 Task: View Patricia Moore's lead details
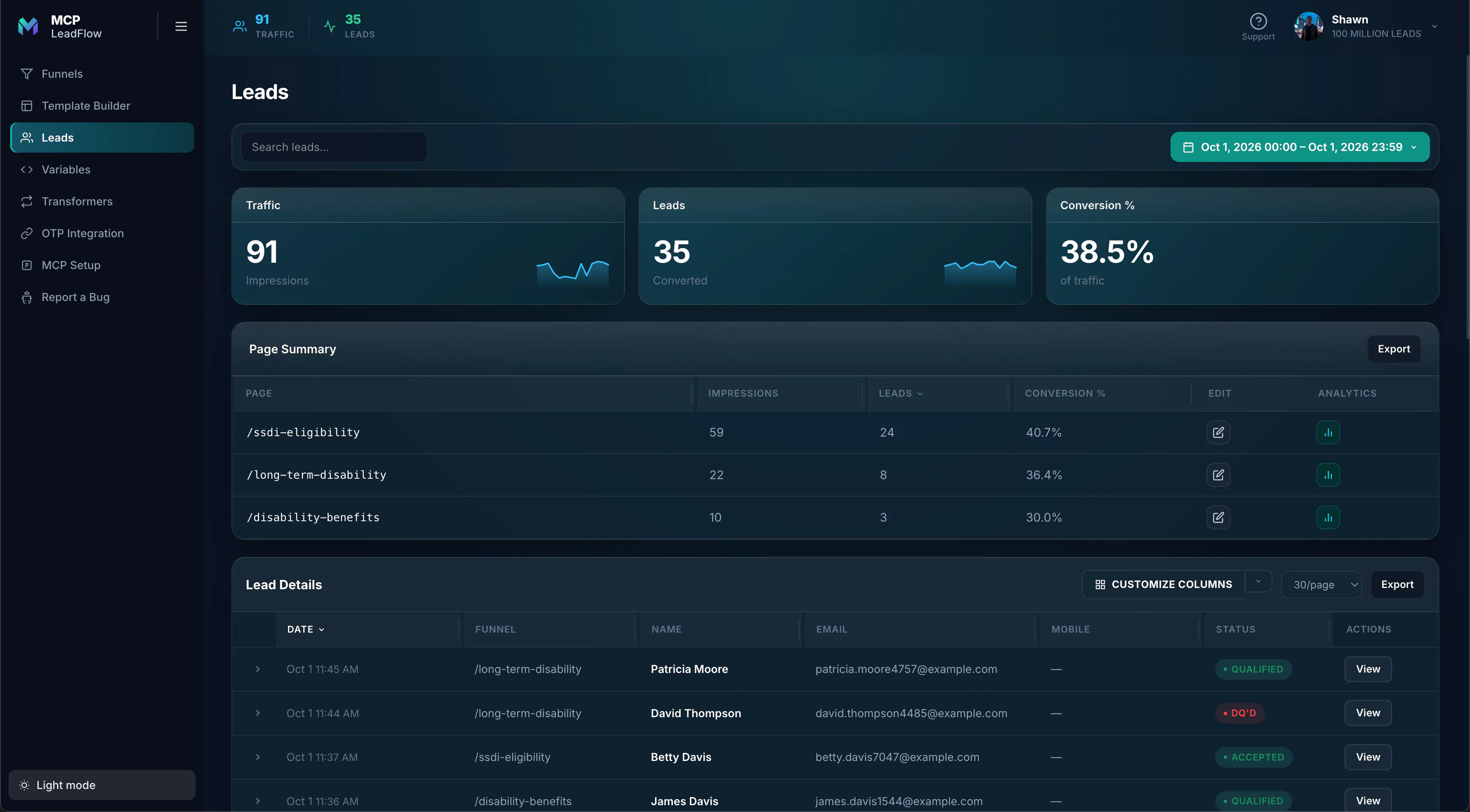(1368, 669)
